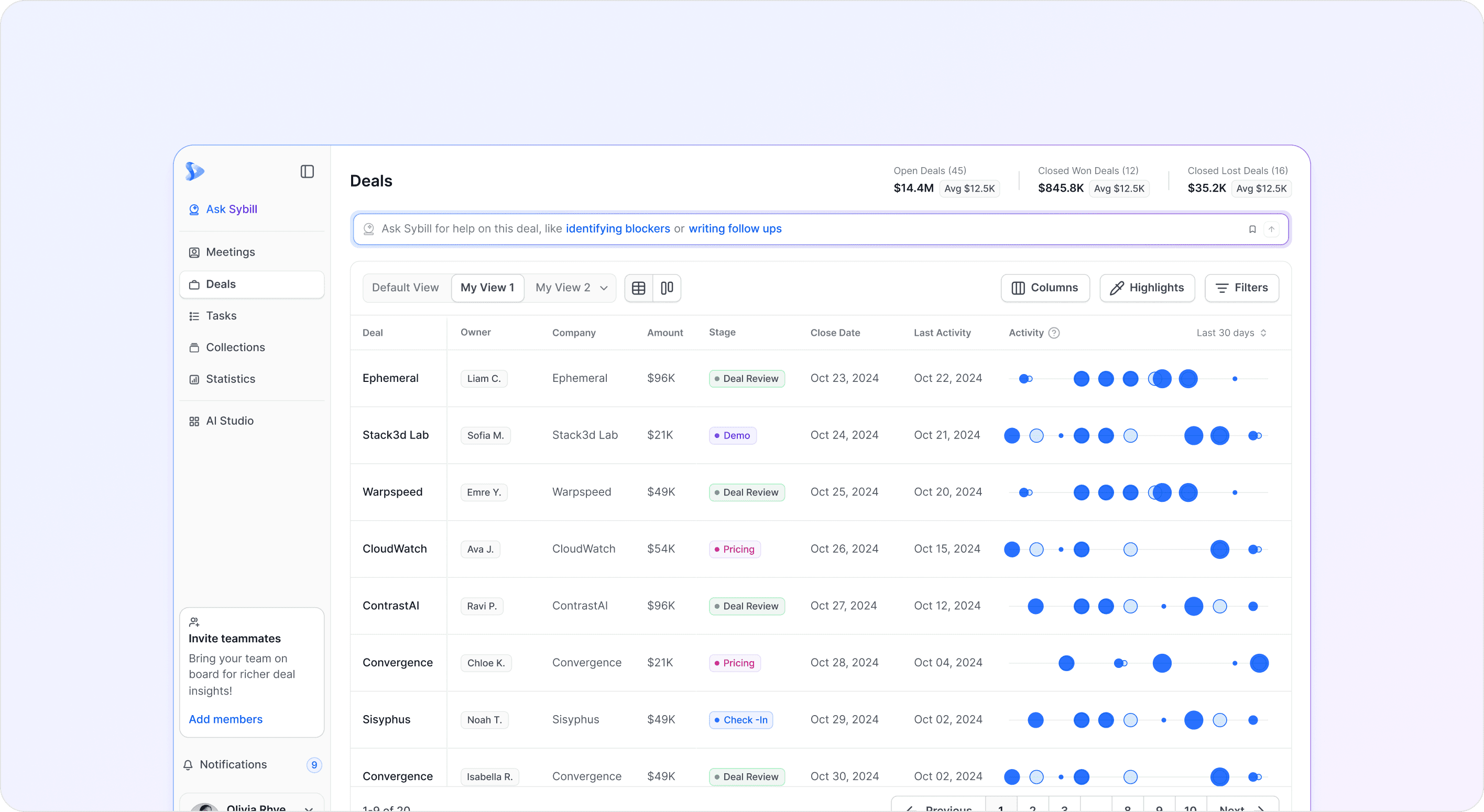The image size is (1484, 812).
Task: Open Statistics in the sidebar
Action: pyautogui.click(x=231, y=379)
